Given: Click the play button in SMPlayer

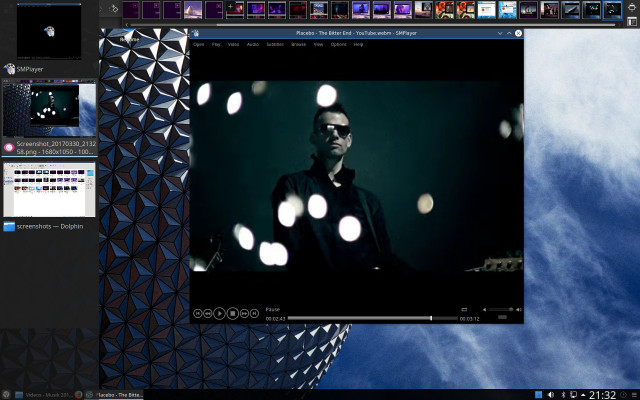Looking at the screenshot, I should point(220,313).
